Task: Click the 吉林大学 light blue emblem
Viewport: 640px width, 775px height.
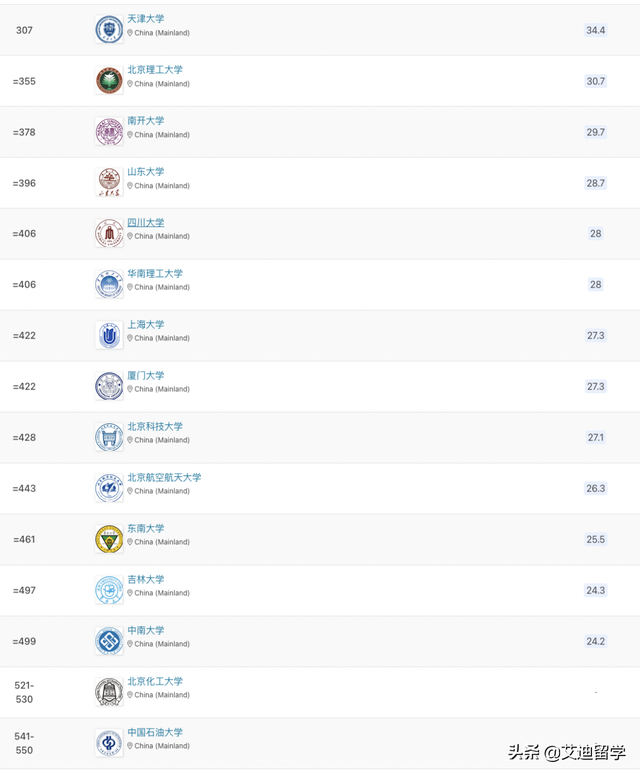Action: coord(109,590)
